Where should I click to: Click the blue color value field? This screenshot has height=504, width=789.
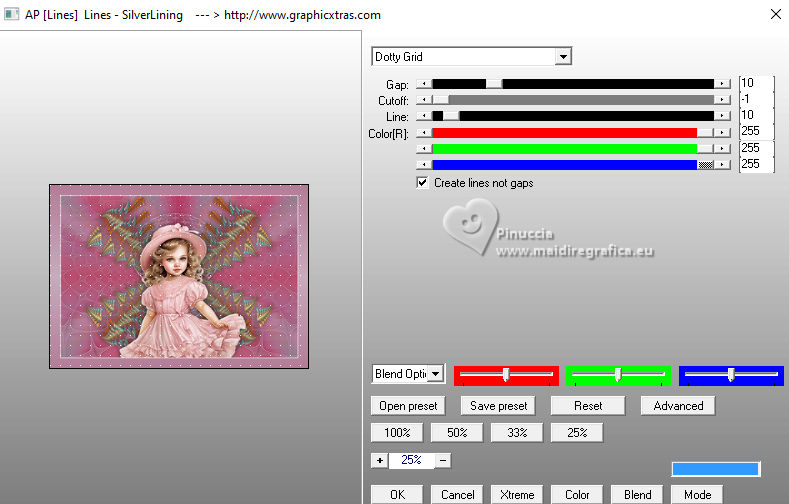[x=756, y=164]
